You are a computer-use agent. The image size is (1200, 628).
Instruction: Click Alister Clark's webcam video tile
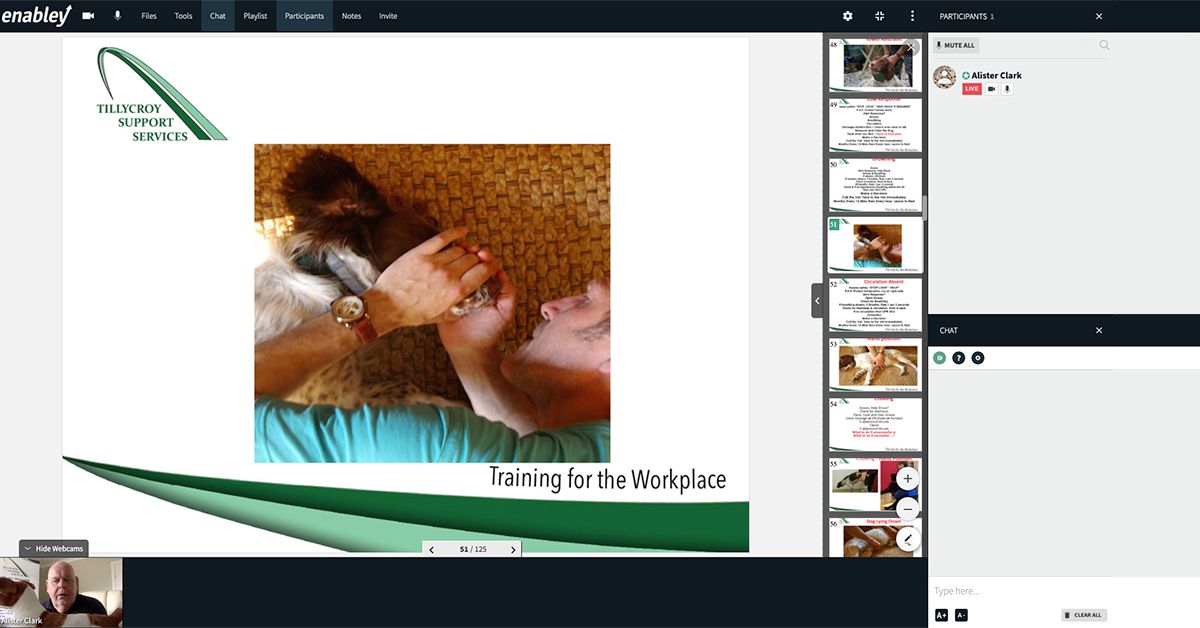tap(62, 592)
